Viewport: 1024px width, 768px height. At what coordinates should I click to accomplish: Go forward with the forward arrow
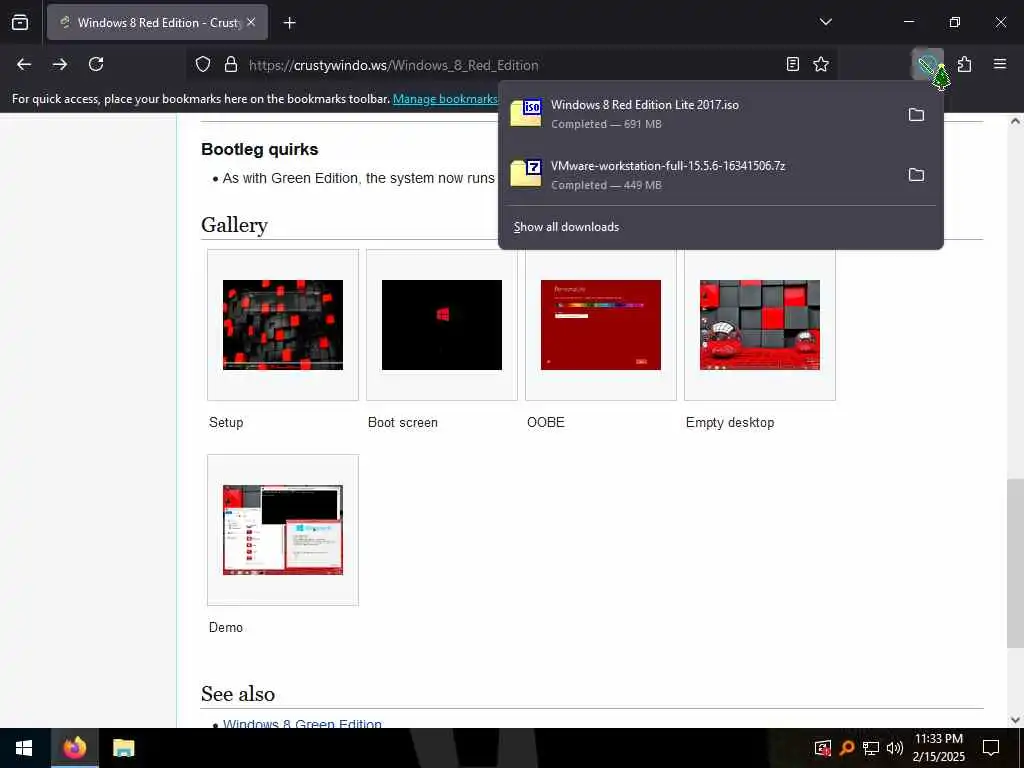coord(60,64)
